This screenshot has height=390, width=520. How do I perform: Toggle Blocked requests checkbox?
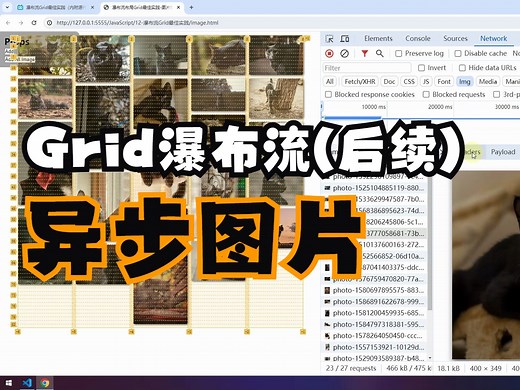coord(426,95)
